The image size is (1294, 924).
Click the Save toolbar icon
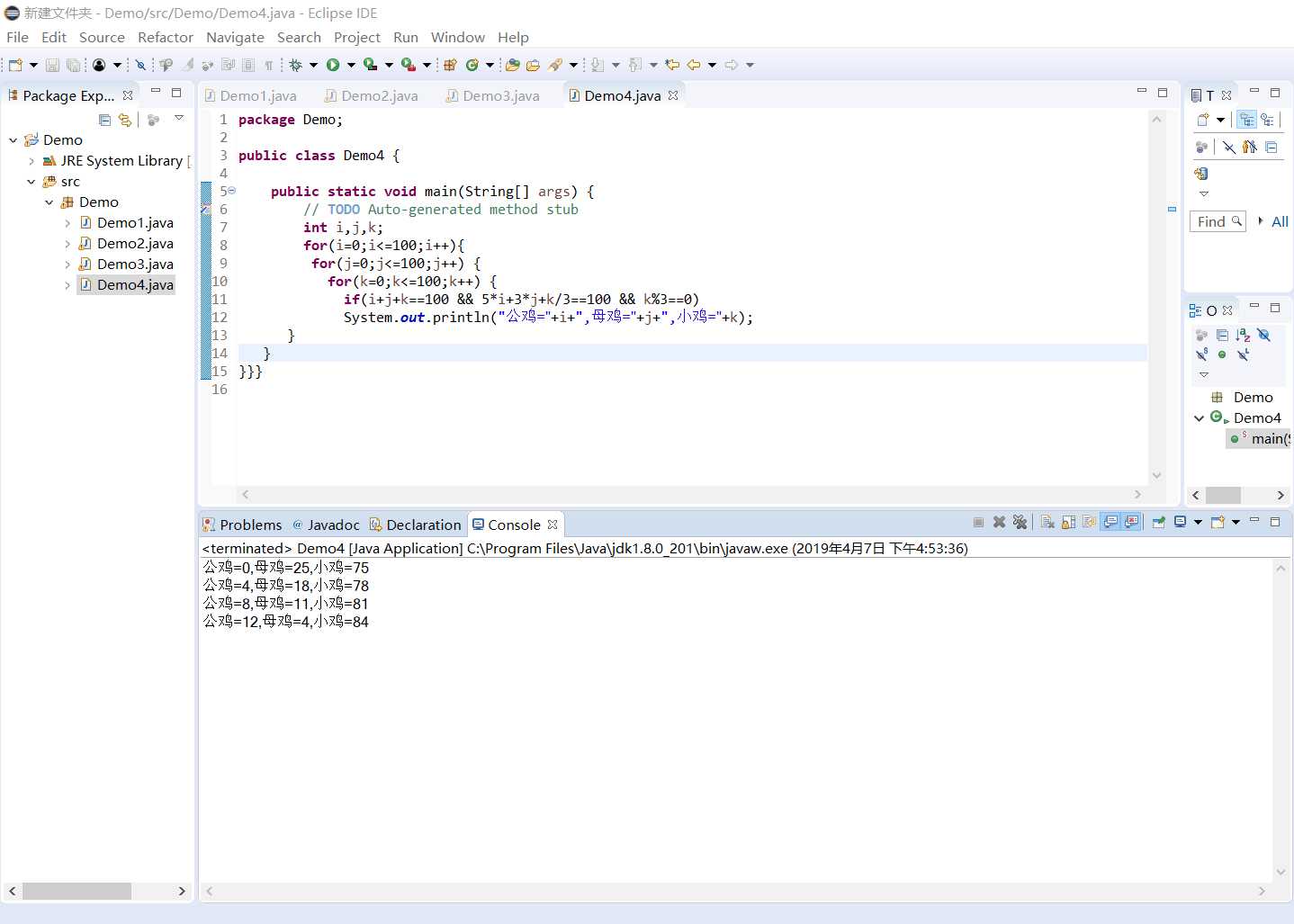[x=52, y=65]
